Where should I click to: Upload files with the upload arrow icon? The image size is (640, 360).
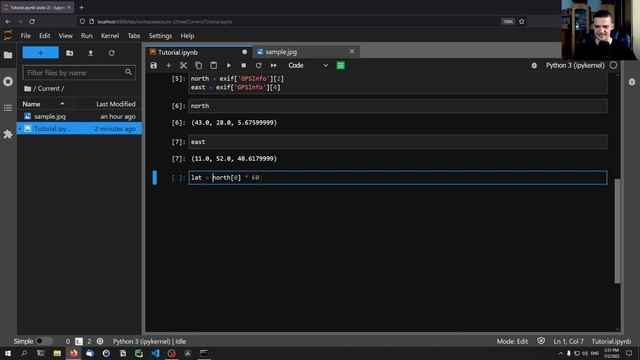click(x=91, y=53)
